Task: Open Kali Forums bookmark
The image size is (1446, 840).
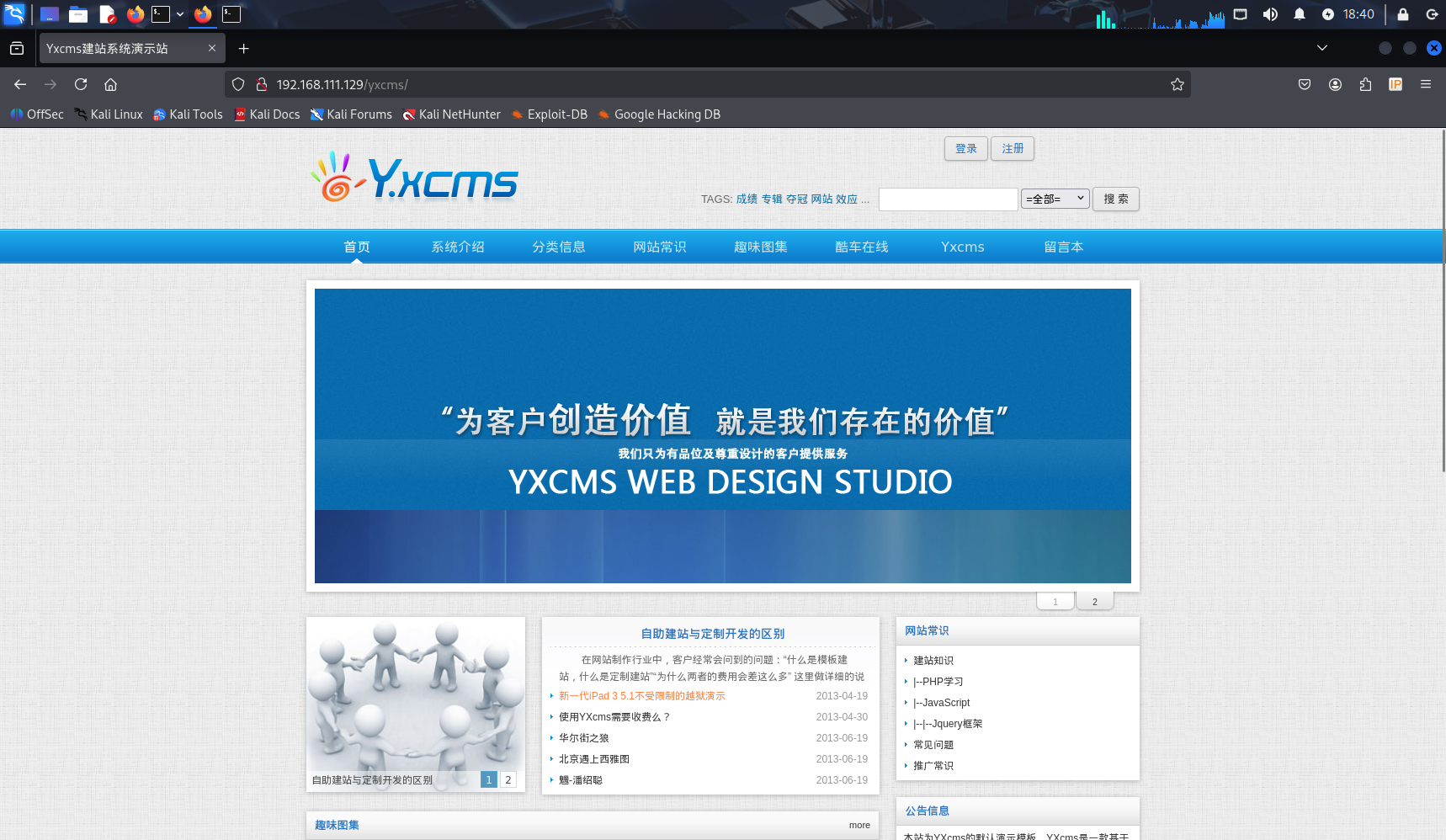Action: (x=351, y=114)
